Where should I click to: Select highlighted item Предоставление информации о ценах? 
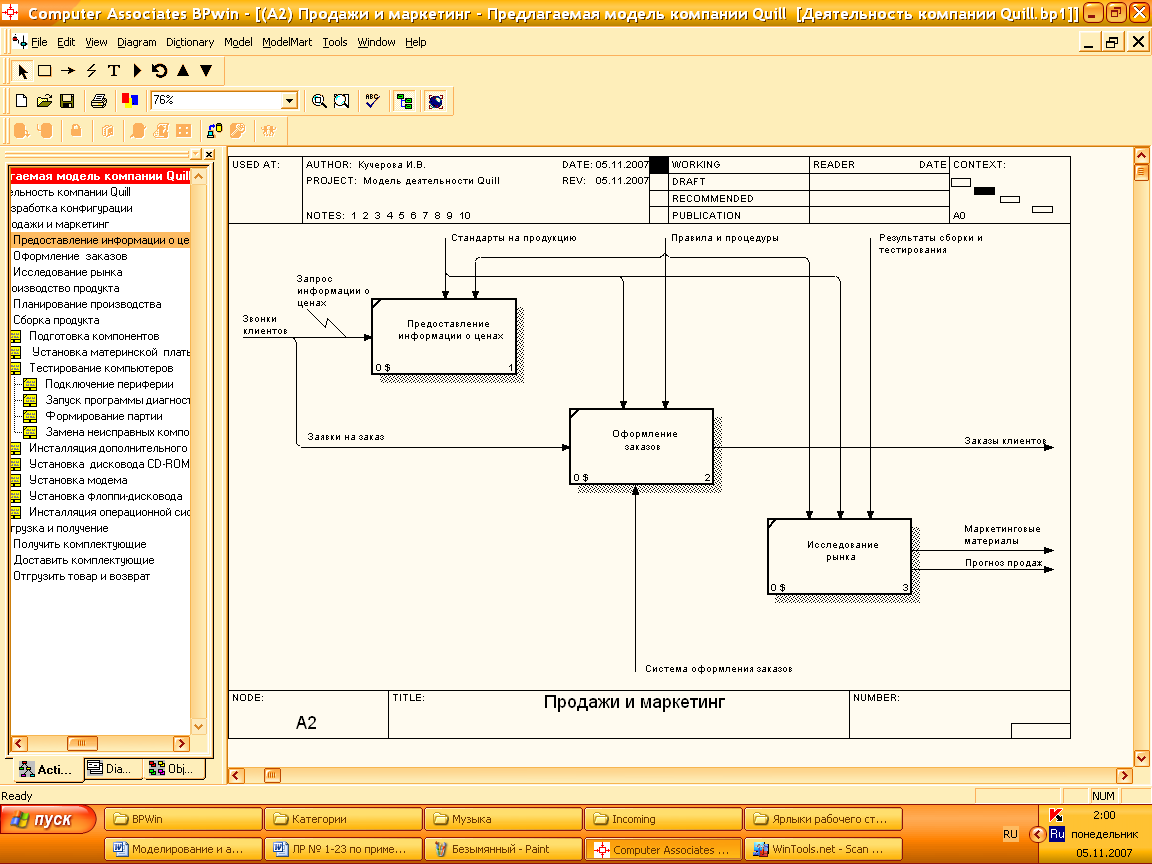point(101,240)
